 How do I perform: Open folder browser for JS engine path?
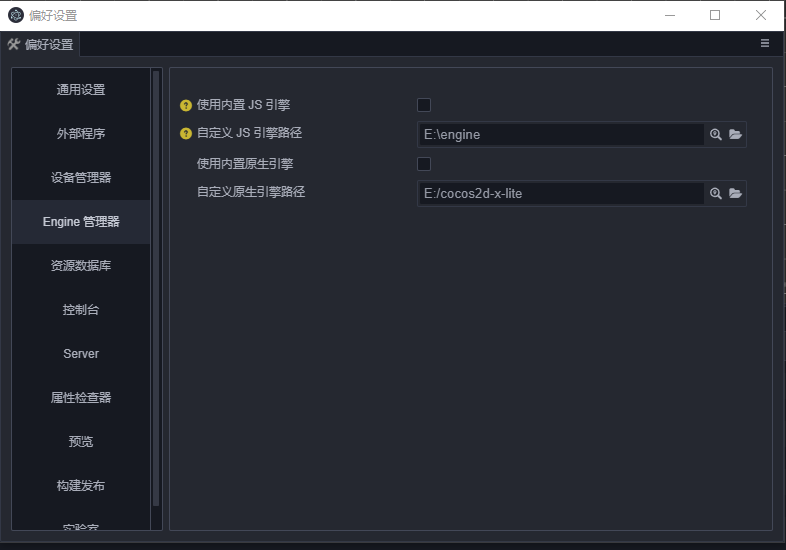click(735, 135)
